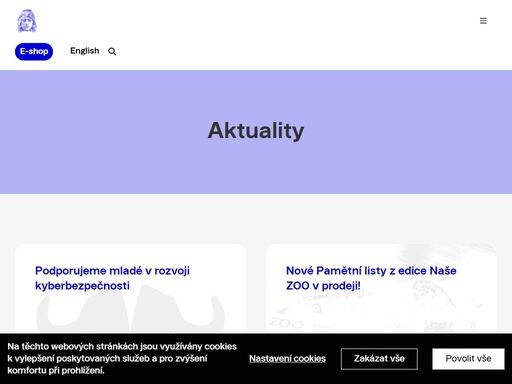
Task: Open article Podporujeme mladé v rozvoji kyberbezpečnosti
Action: pos(112,278)
